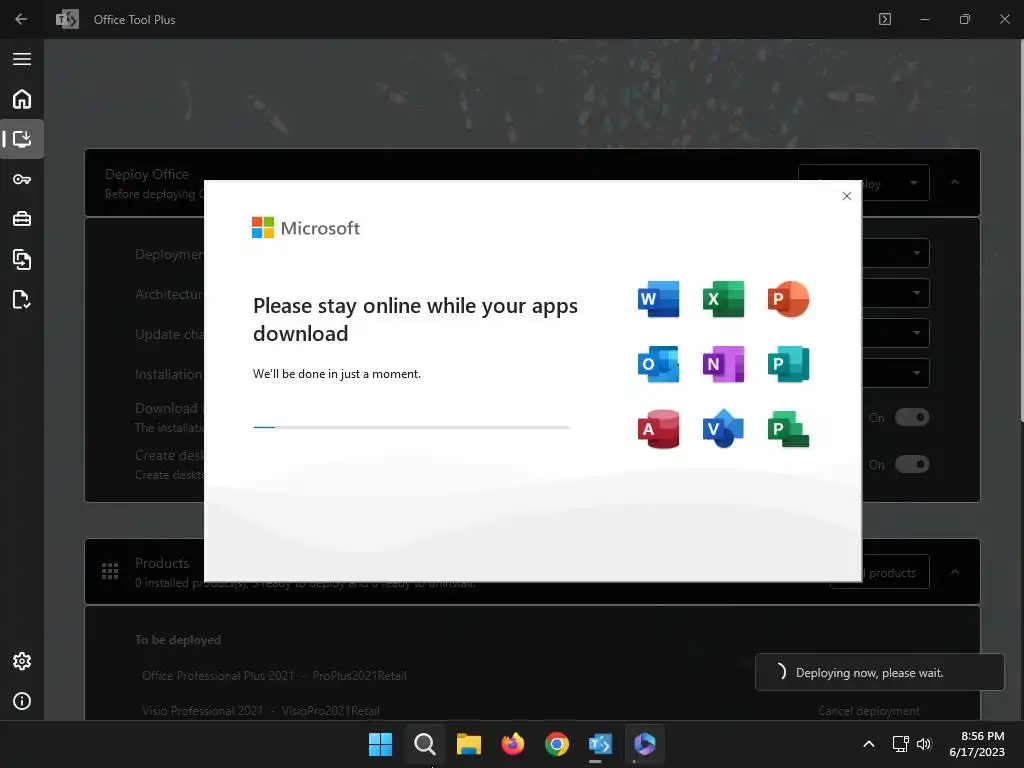Click the Visio app icon
The width and height of the screenshot is (1024, 768).
[723, 429]
